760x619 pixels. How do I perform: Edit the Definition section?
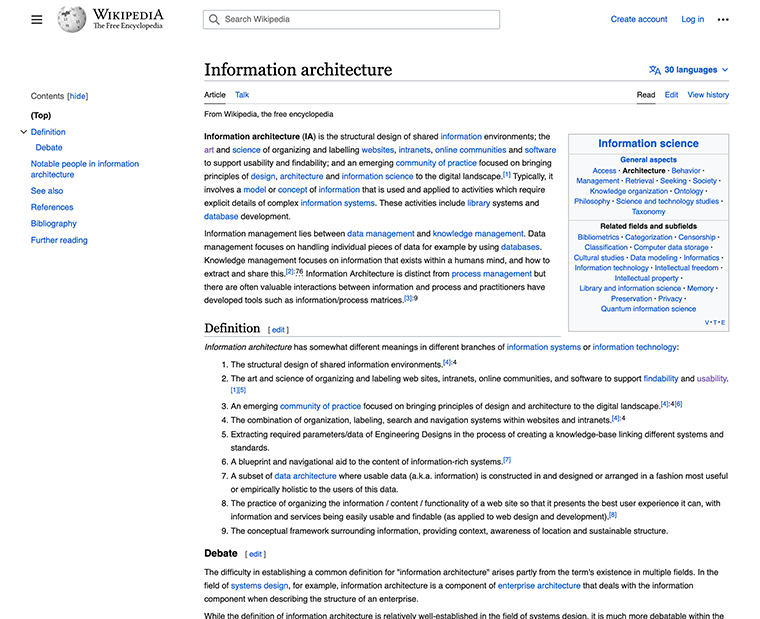coord(278,330)
